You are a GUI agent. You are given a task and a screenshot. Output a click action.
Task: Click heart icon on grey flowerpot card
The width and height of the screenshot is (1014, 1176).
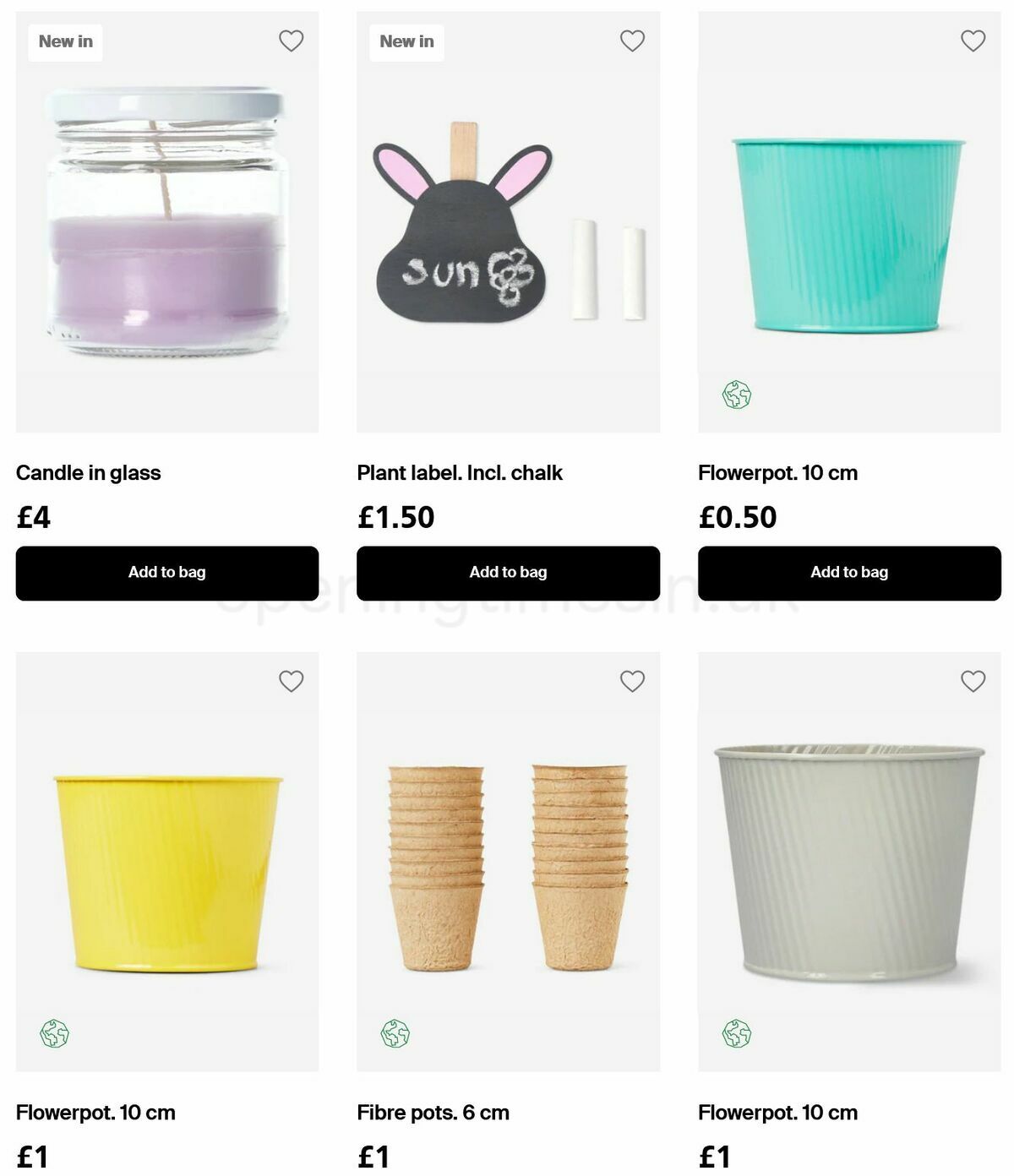(x=973, y=681)
